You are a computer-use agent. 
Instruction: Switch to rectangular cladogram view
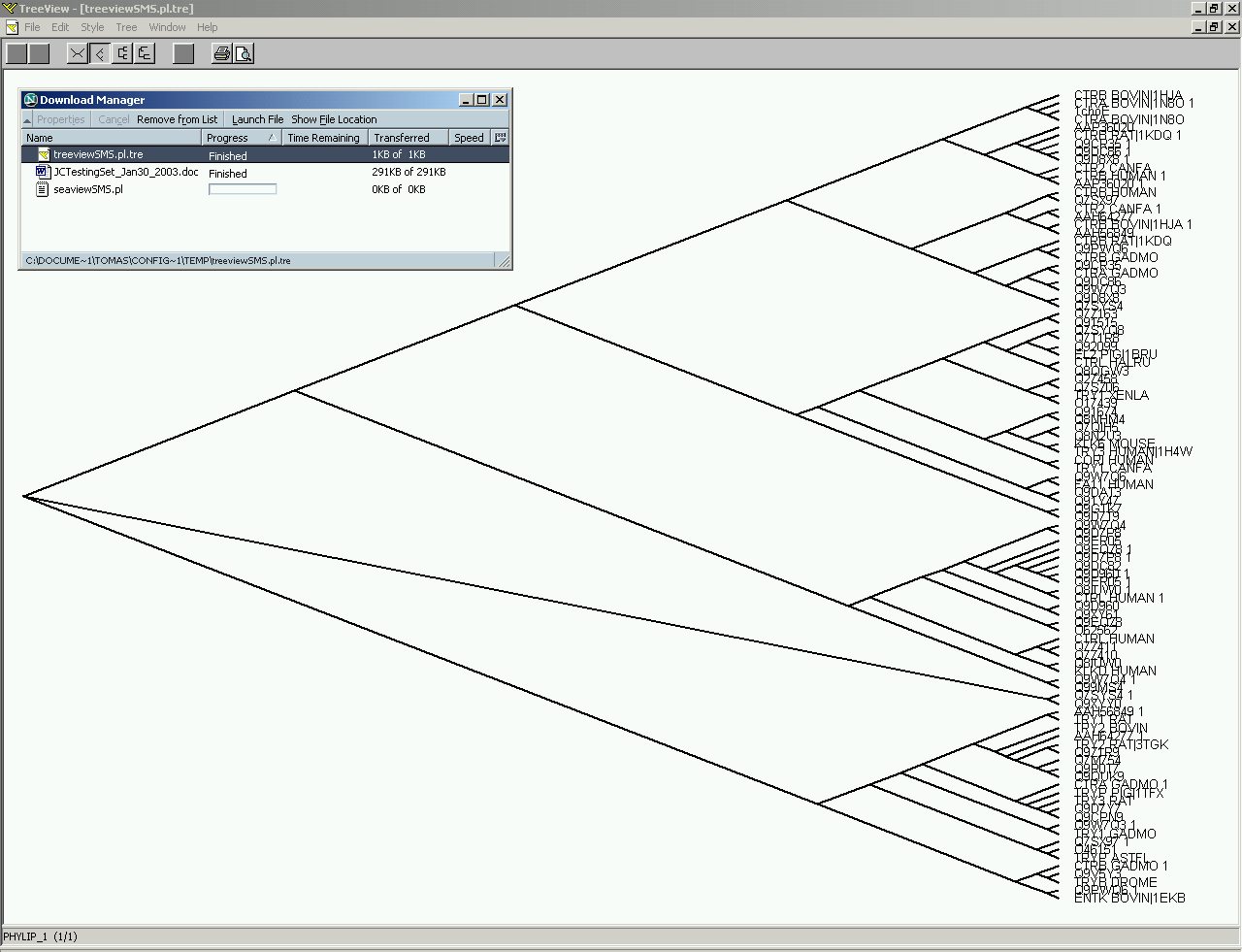(122, 53)
